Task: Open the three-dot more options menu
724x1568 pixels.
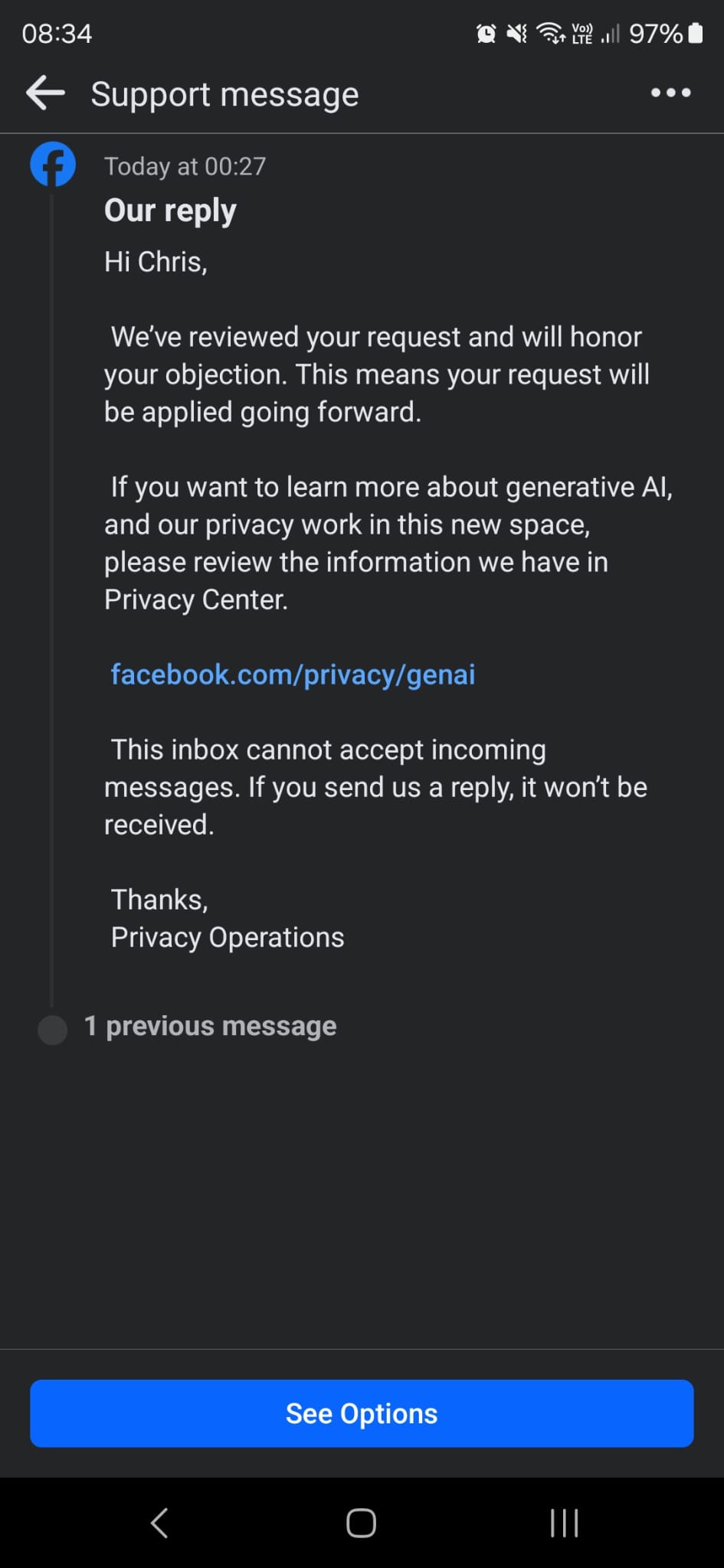Action: coord(670,93)
